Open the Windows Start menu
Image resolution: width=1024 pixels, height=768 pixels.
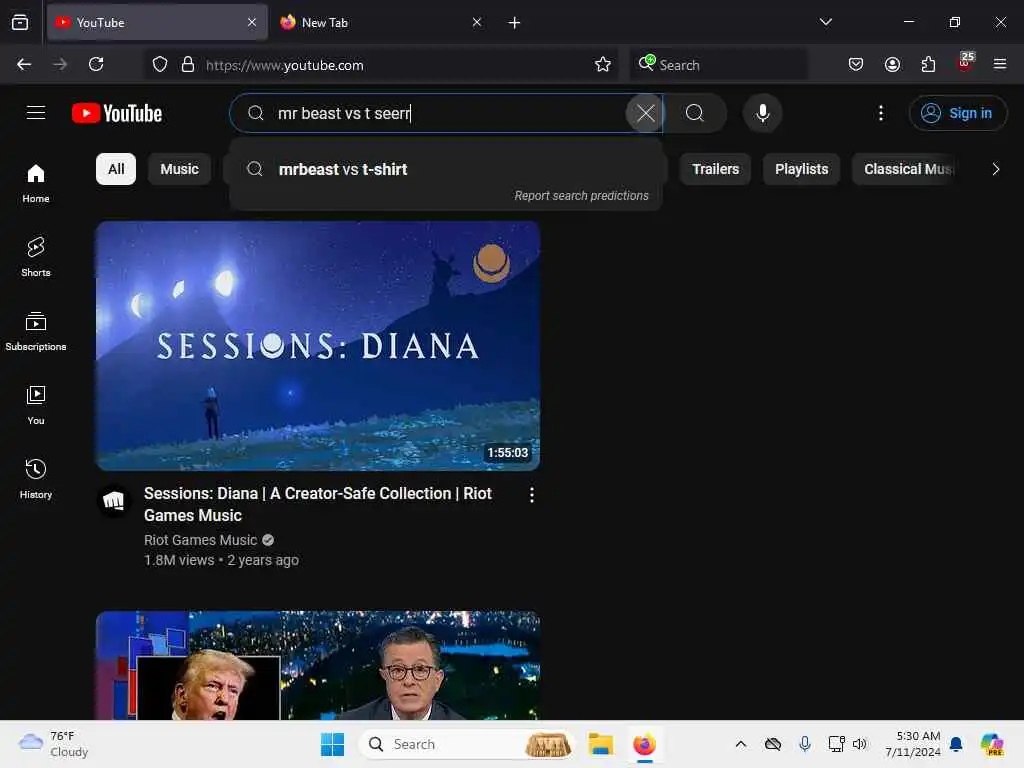click(x=332, y=744)
